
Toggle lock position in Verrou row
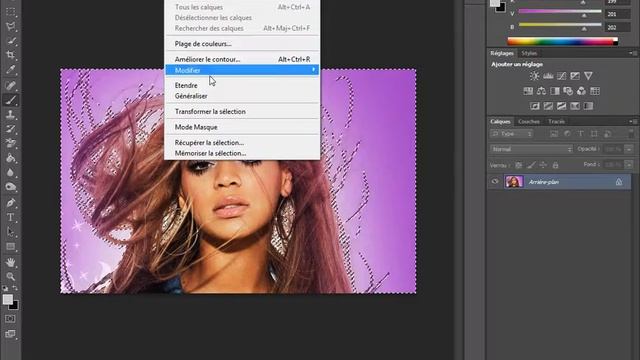(543, 165)
